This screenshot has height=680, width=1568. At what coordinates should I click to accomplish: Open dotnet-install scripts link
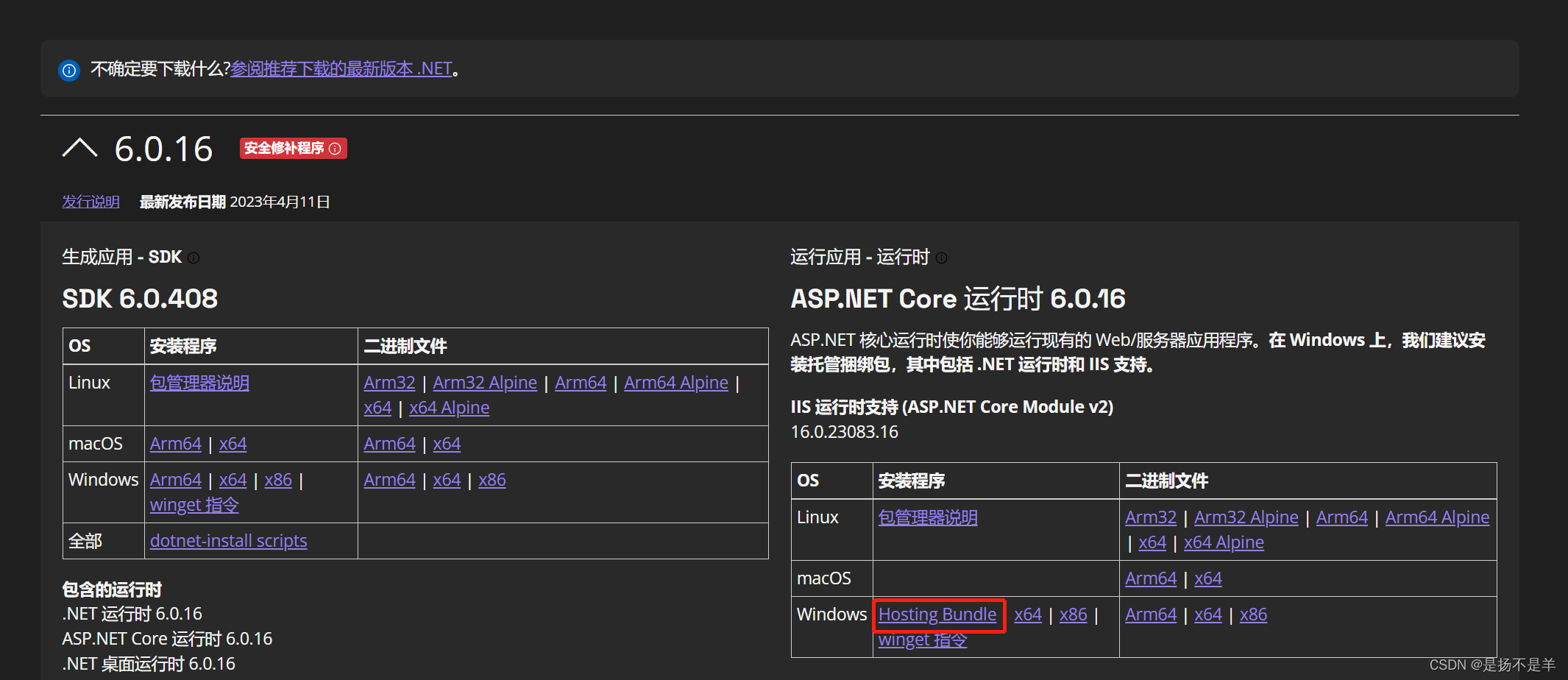click(x=228, y=541)
